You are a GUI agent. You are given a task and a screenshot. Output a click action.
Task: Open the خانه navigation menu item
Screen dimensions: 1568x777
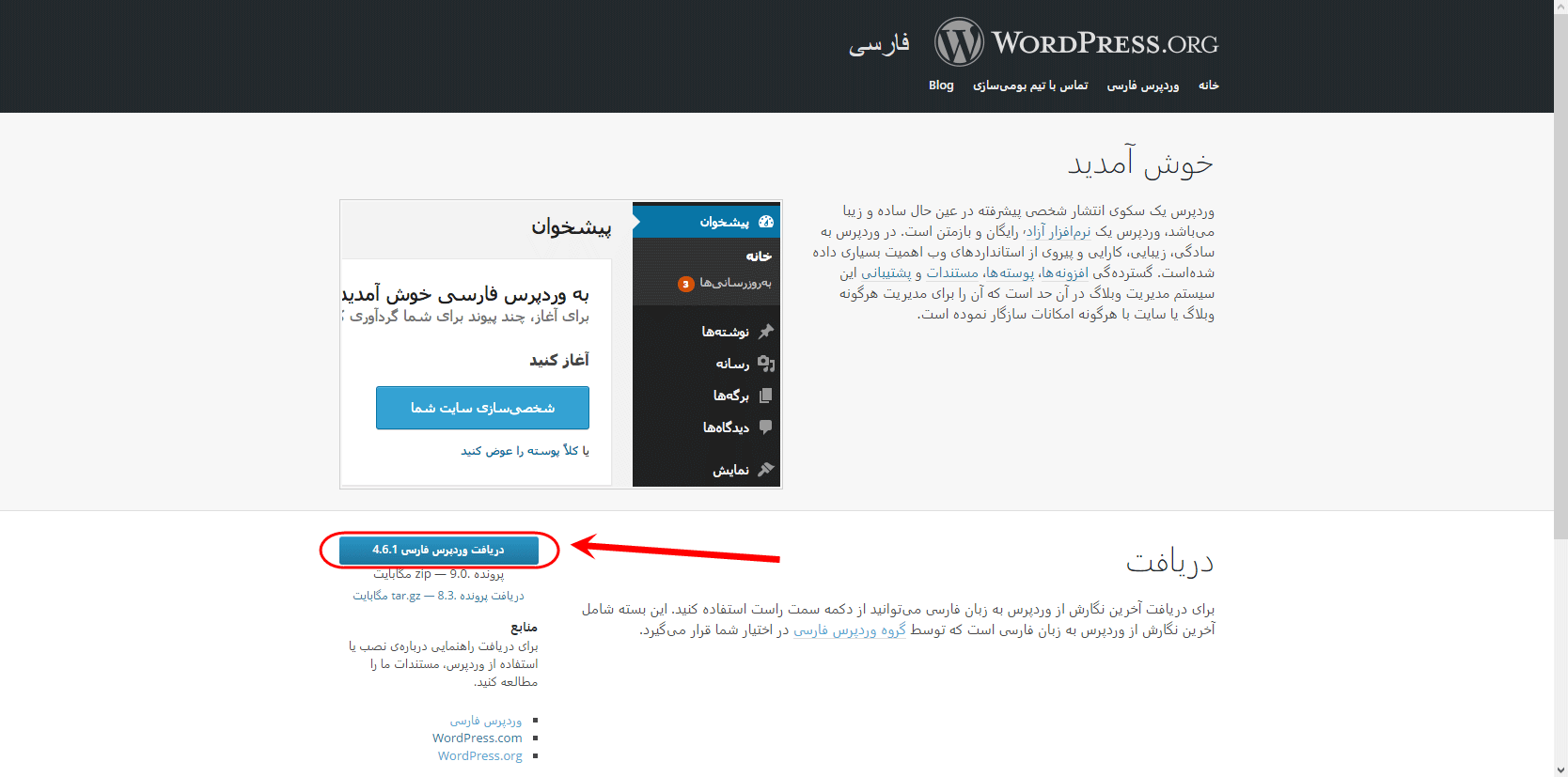pos(1208,85)
